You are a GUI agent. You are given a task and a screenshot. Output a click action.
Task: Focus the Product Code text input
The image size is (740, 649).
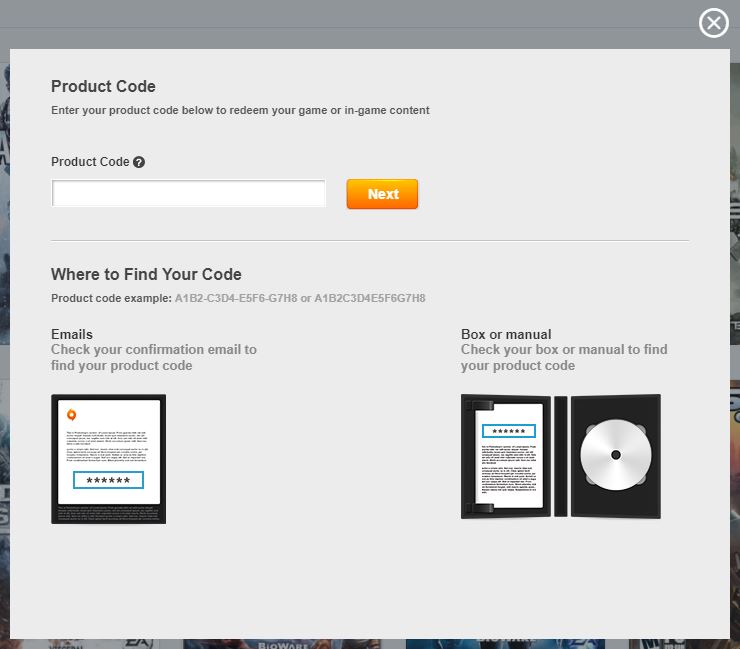tap(189, 194)
